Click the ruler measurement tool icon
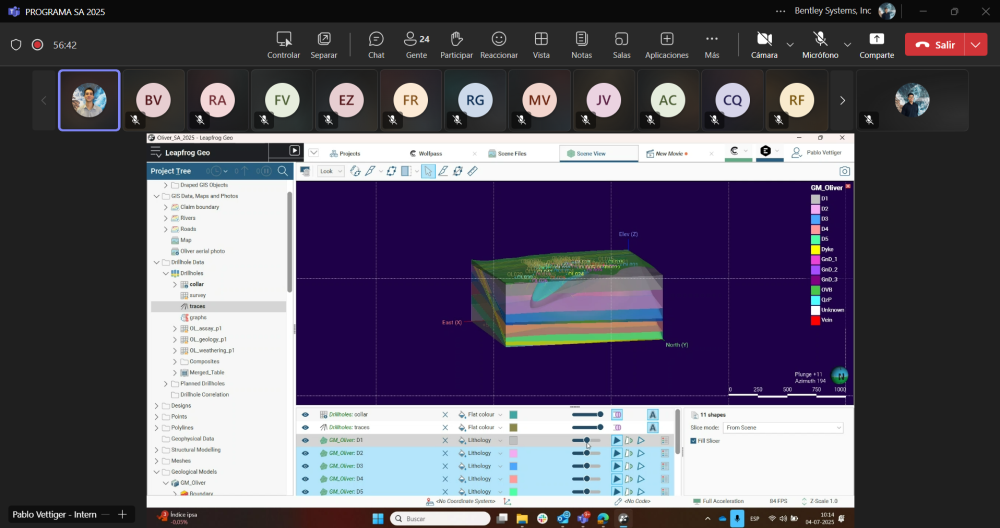 pyautogui.click(x=472, y=171)
